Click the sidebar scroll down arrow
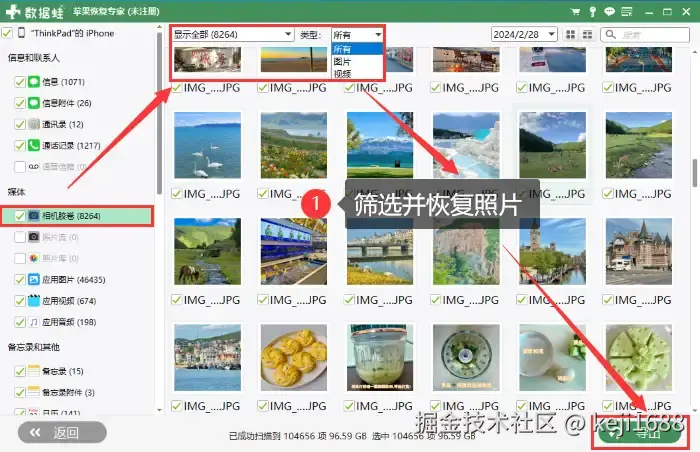 coord(159,410)
